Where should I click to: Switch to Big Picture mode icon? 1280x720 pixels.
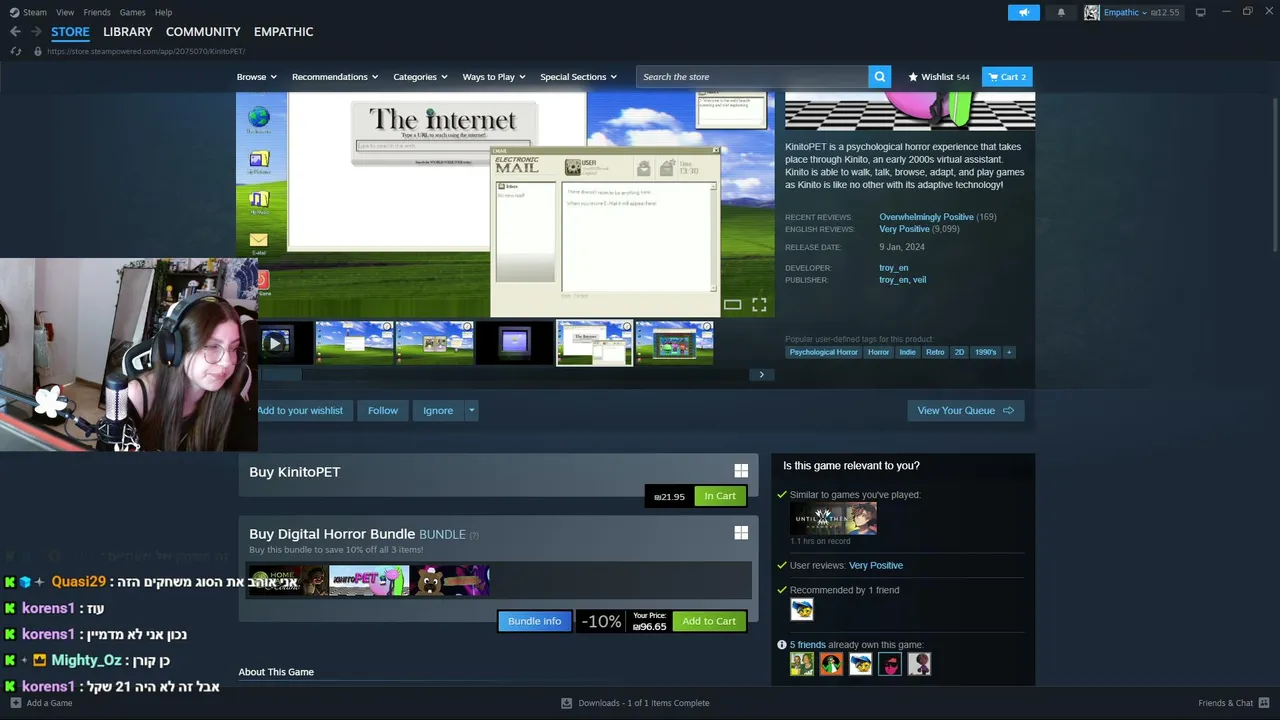point(1200,12)
